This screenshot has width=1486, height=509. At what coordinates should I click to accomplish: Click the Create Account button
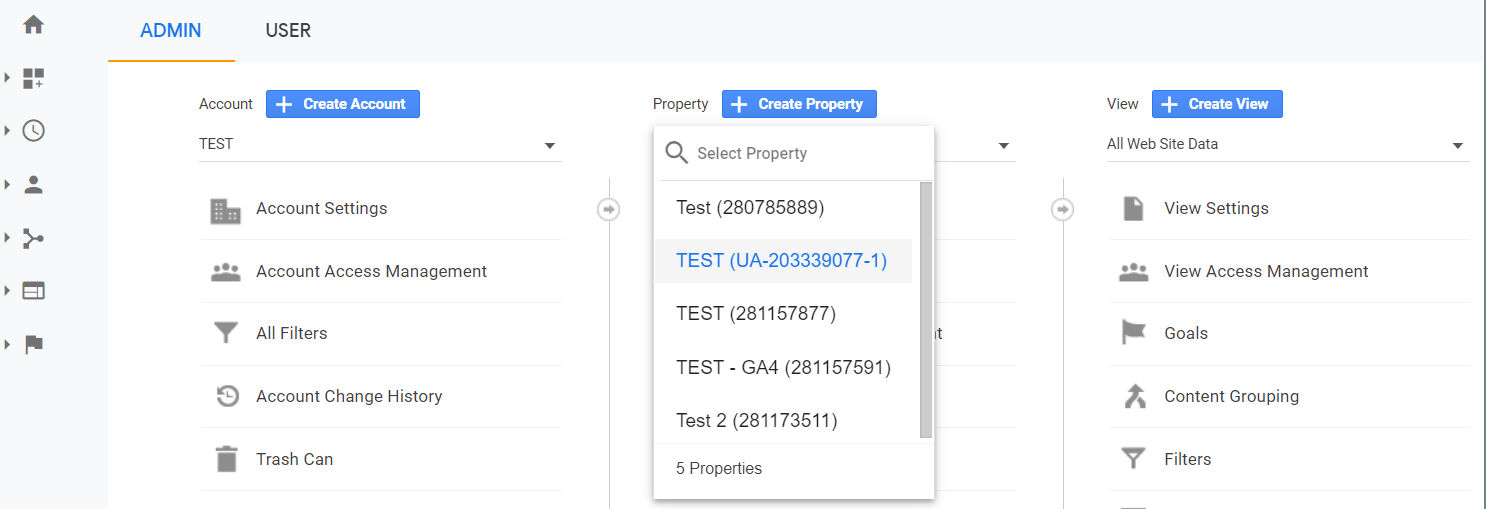coord(343,104)
